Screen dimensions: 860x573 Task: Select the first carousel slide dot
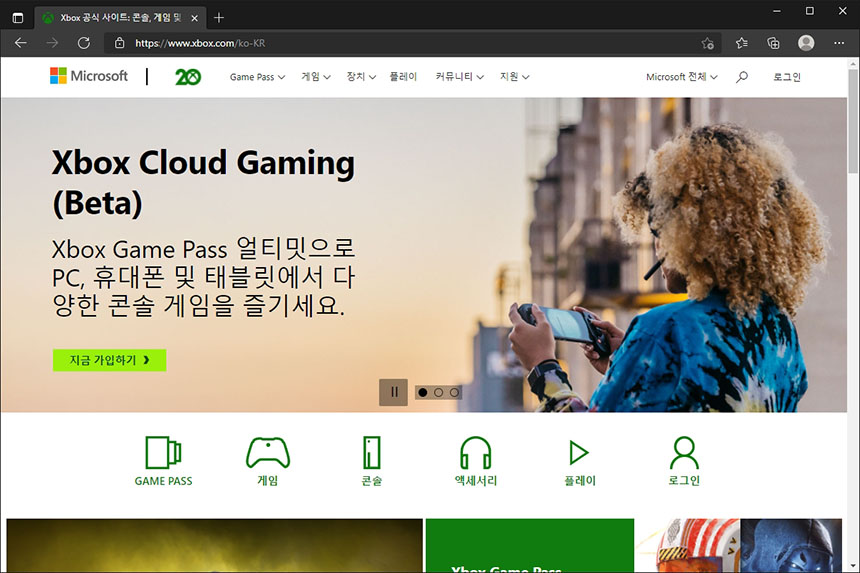(x=422, y=393)
